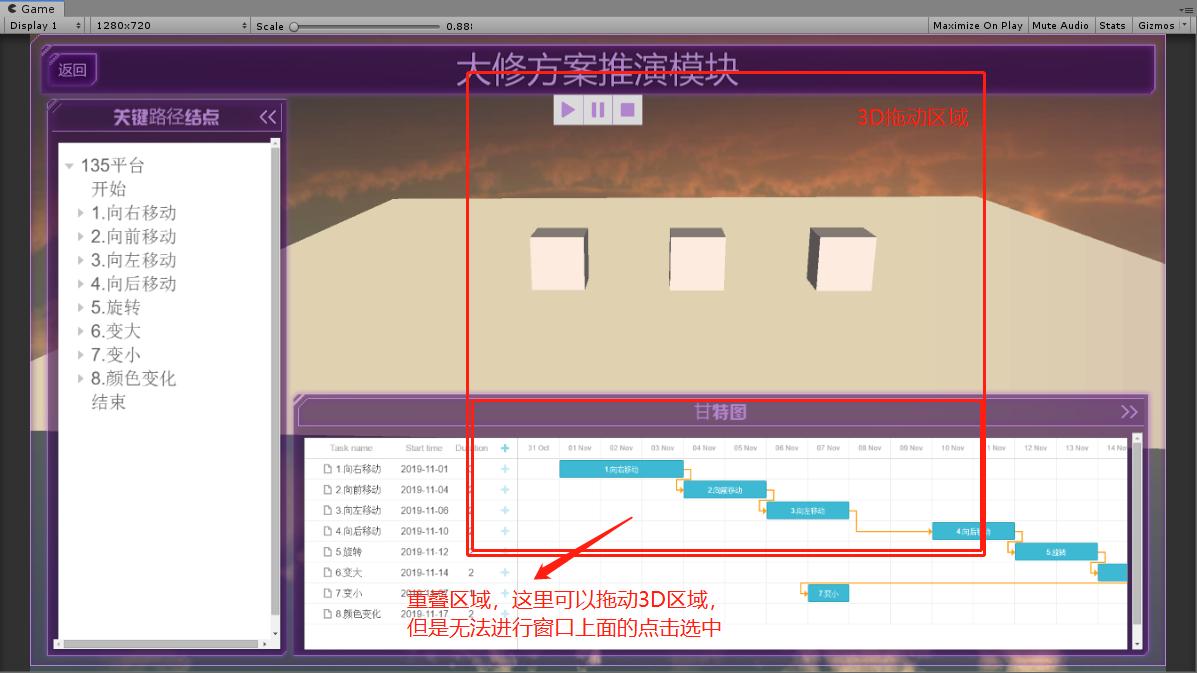
Task: Click the plus icon on 6.变大 row
Action: 505,572
